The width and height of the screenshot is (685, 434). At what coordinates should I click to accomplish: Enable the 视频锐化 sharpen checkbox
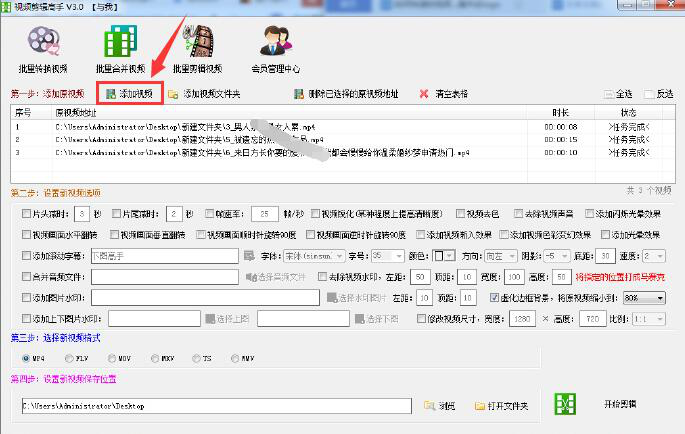click(315, 214)
